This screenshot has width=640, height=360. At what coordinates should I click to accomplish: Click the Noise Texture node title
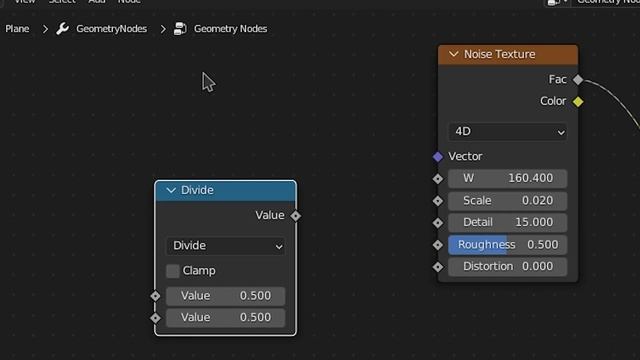pyautogui.click(x=499, y=54)
